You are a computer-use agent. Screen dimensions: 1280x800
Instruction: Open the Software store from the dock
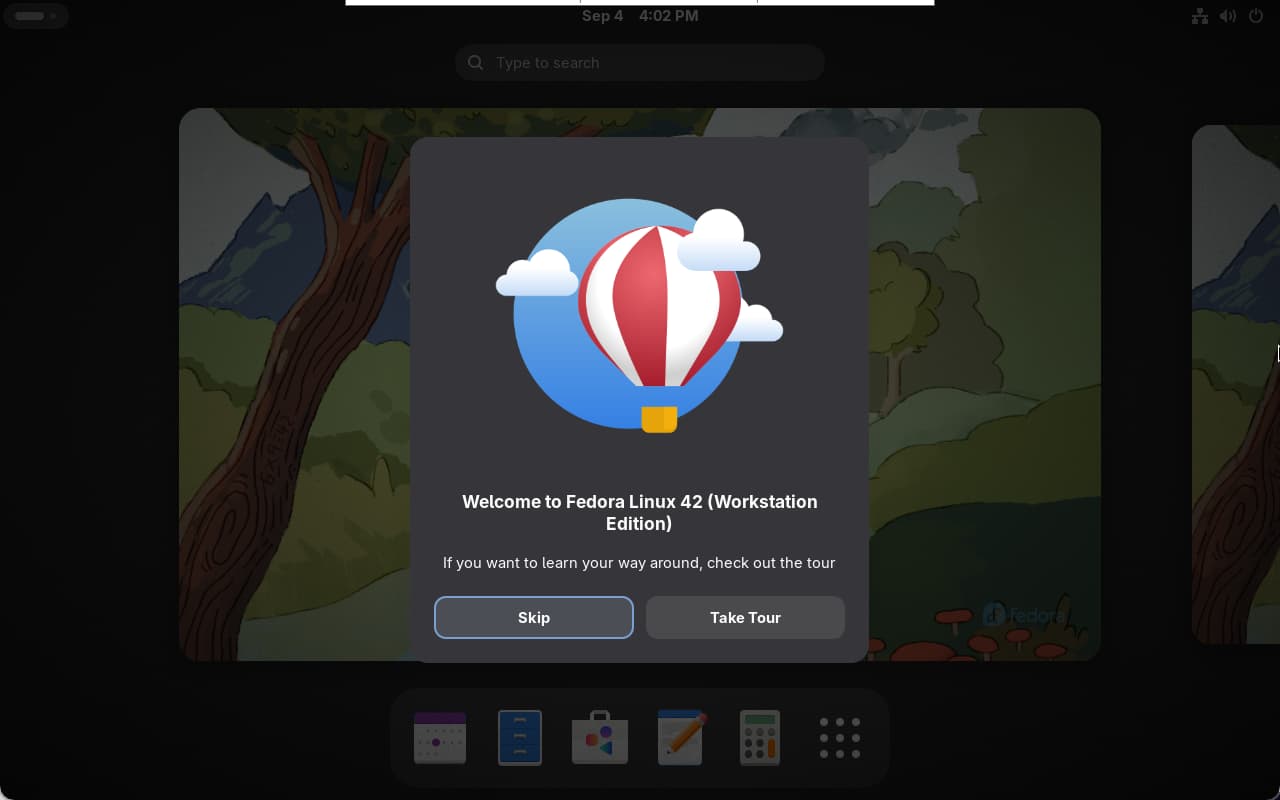point(600,738)
